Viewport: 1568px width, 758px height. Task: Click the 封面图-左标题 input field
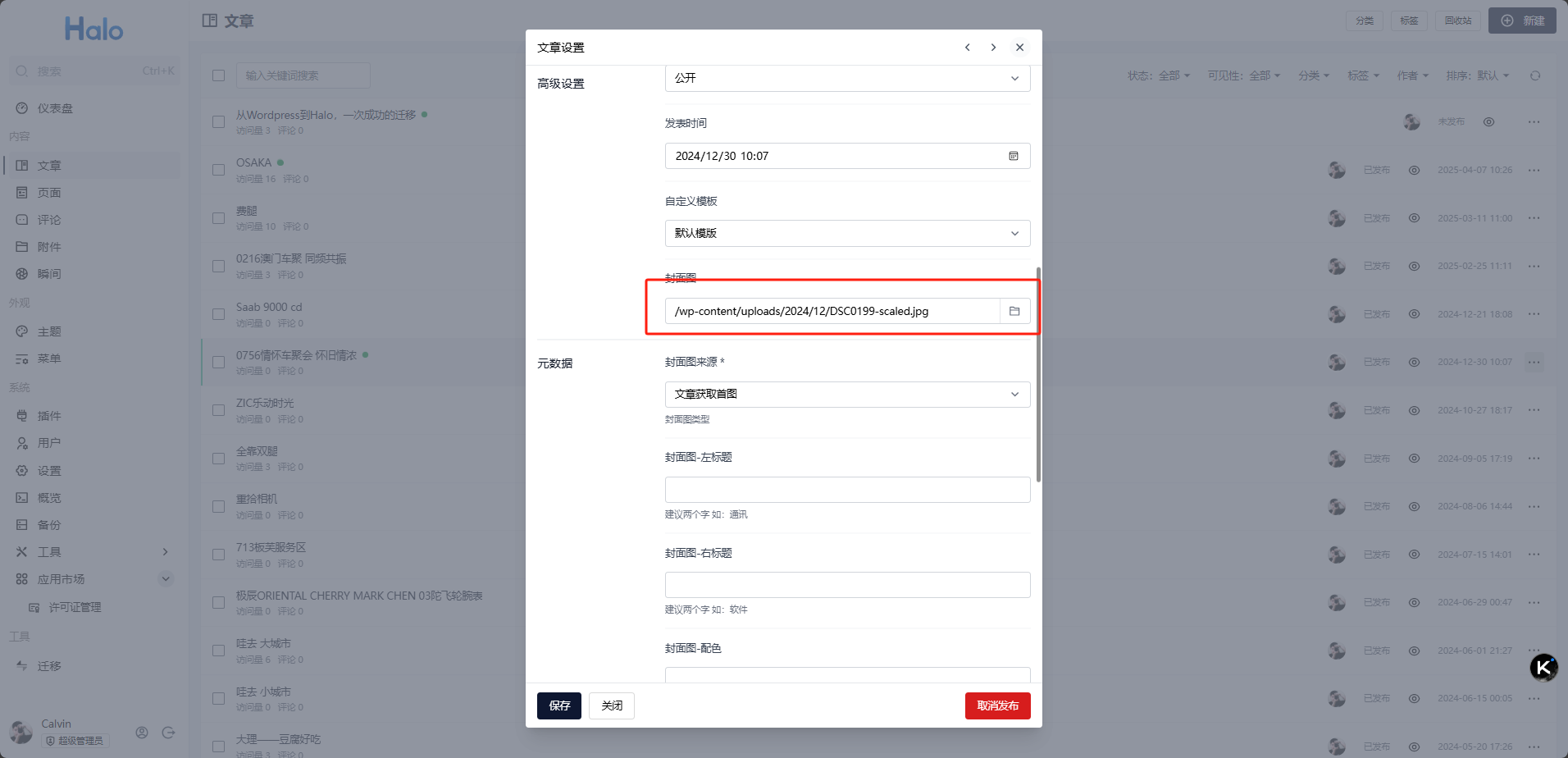click(847, 490)
